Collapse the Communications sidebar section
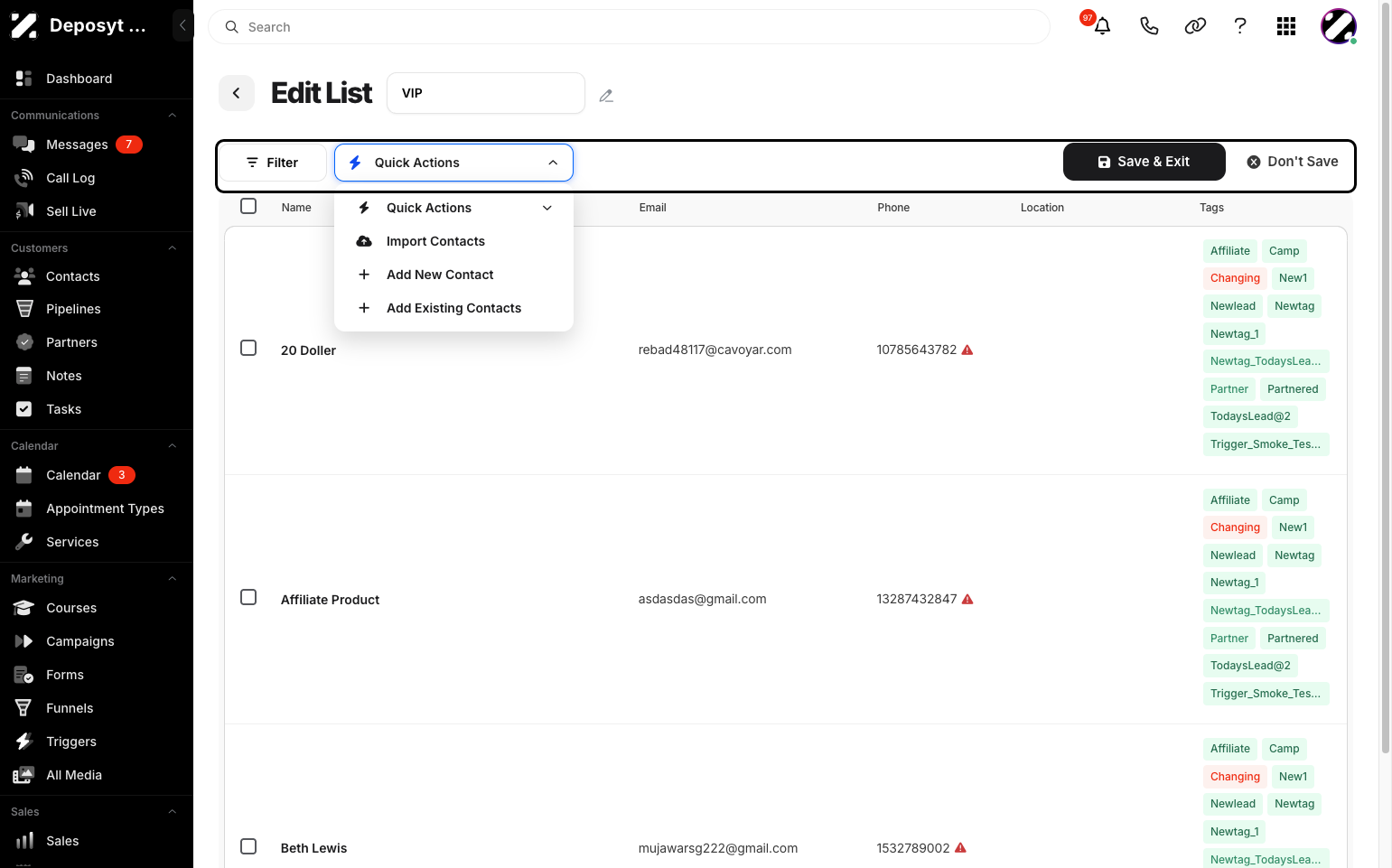The width and height of the screenshot is (1392, 868). pos(172,116)
